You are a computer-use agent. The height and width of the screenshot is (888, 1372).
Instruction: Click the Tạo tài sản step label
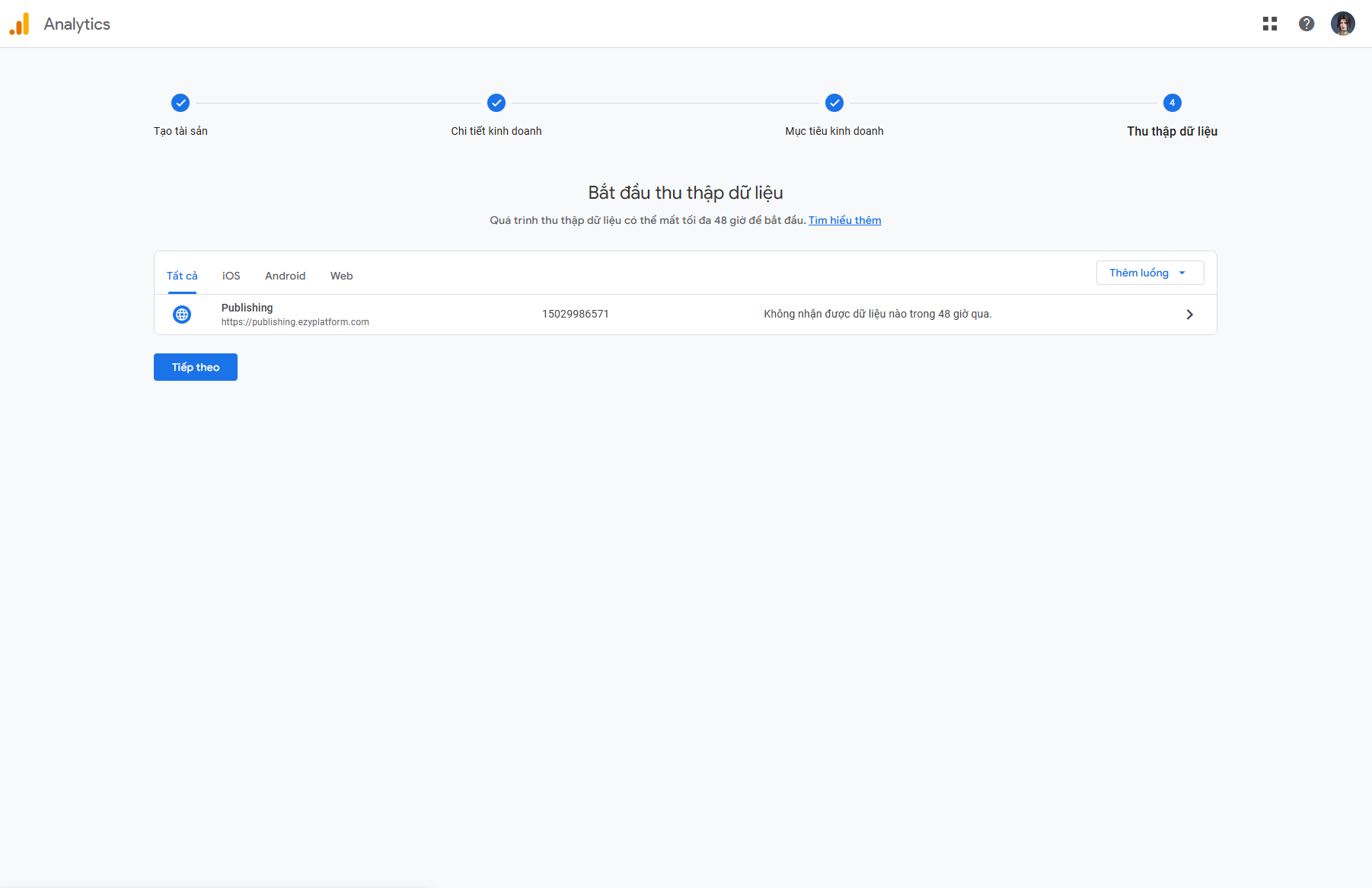pyautogui.click(x=180, y=131)
